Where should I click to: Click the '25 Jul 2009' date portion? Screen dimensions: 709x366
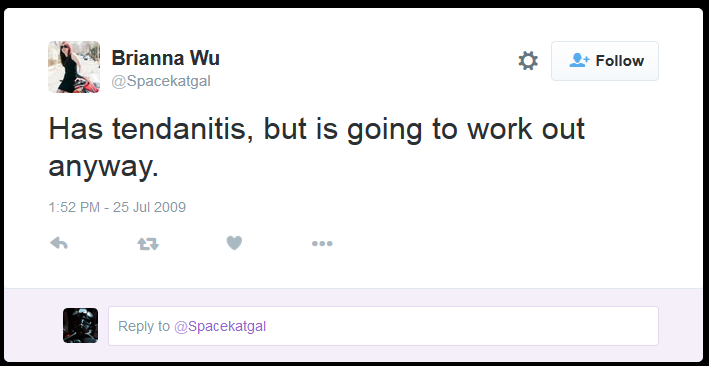(x=149, y=207)
